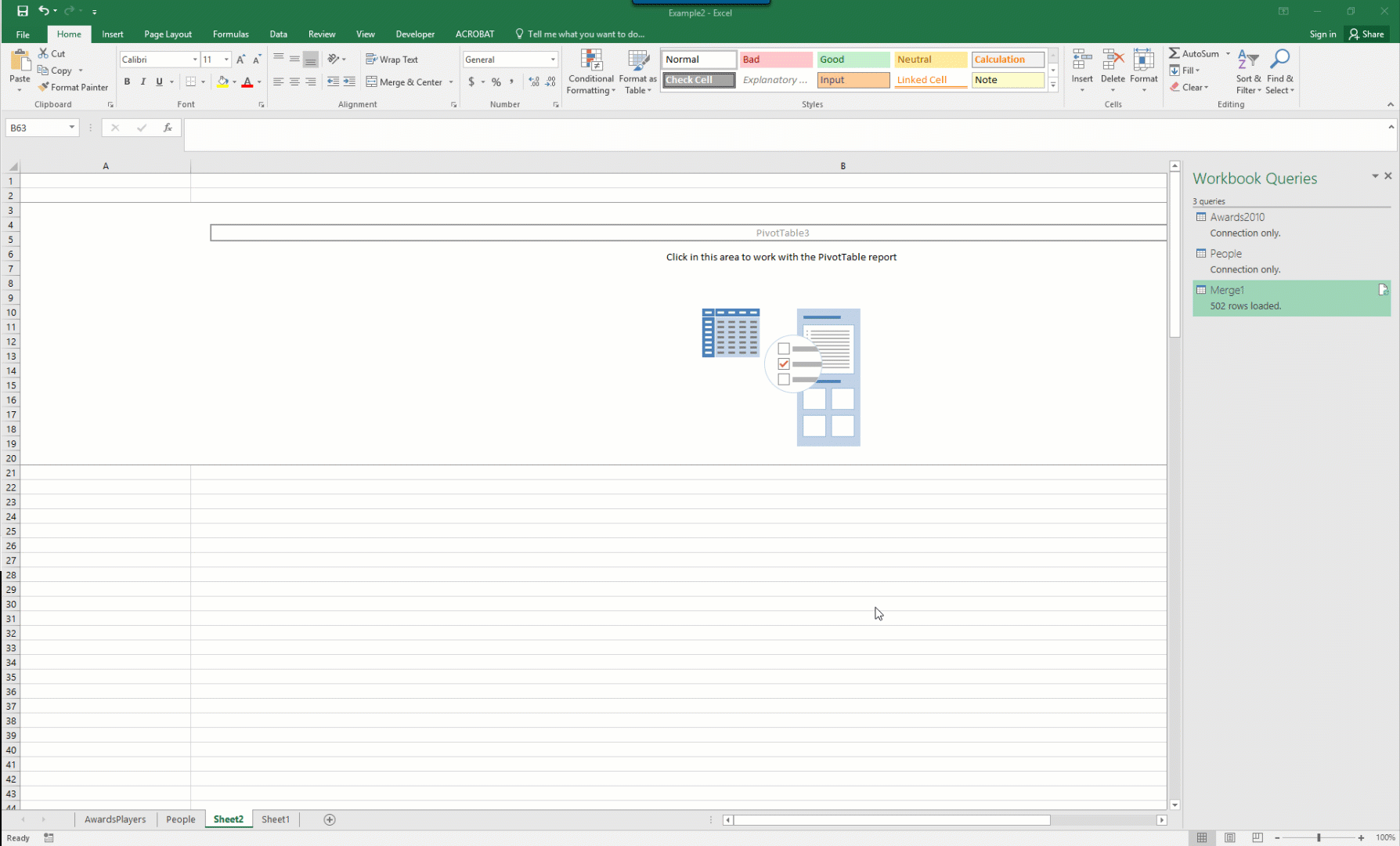The width and height of the screenshot is (1400, 846).
Task: Switch to the Data ribbon tab
Action: pyautogui.click(x=278, y=34)
